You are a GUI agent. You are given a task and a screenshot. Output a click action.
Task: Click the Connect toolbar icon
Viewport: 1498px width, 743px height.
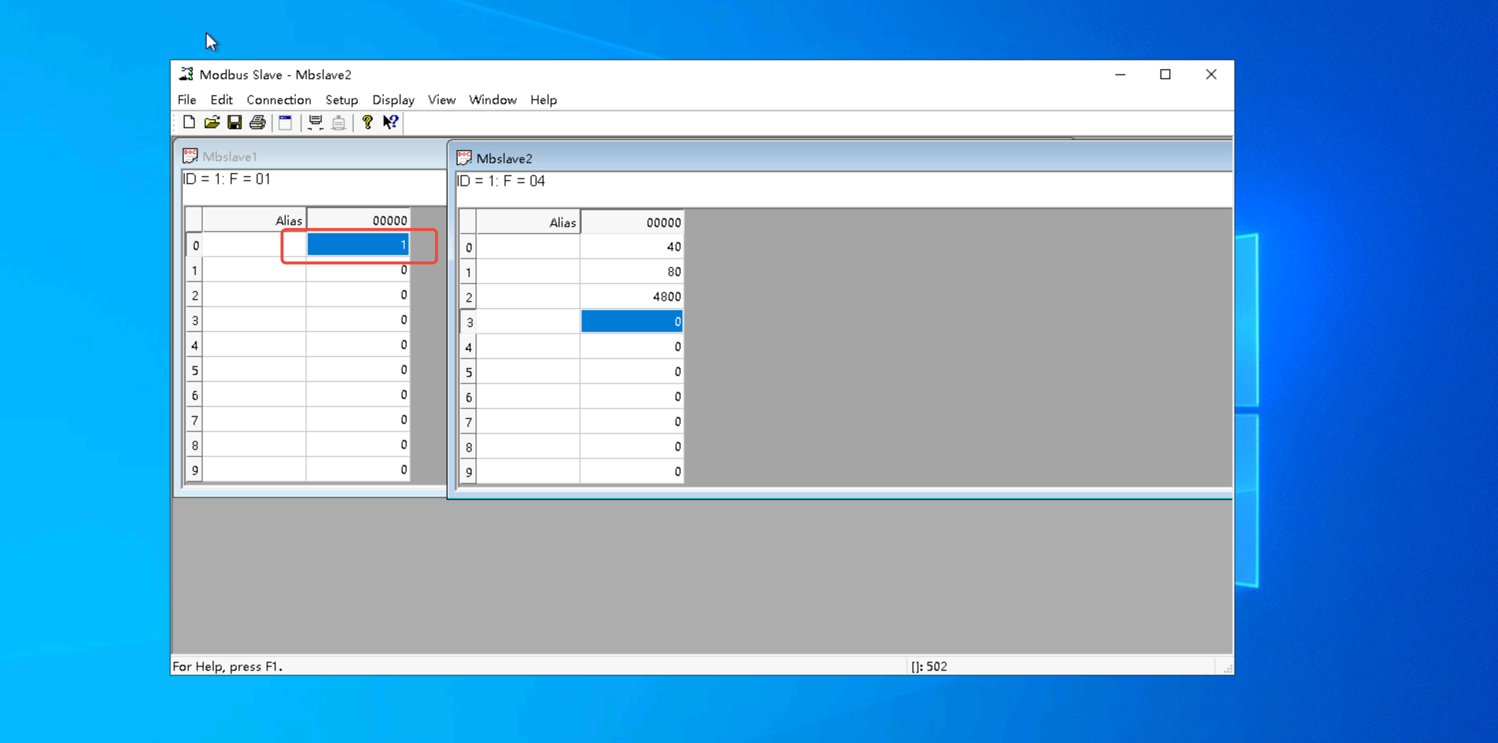(x=315, y=122)
